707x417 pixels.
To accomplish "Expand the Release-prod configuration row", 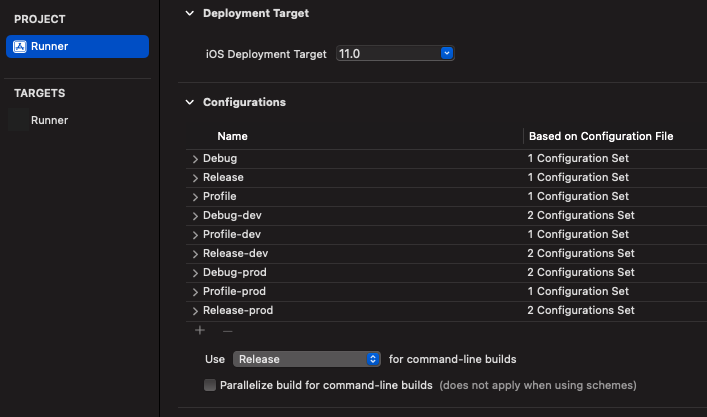I will 195,311.
